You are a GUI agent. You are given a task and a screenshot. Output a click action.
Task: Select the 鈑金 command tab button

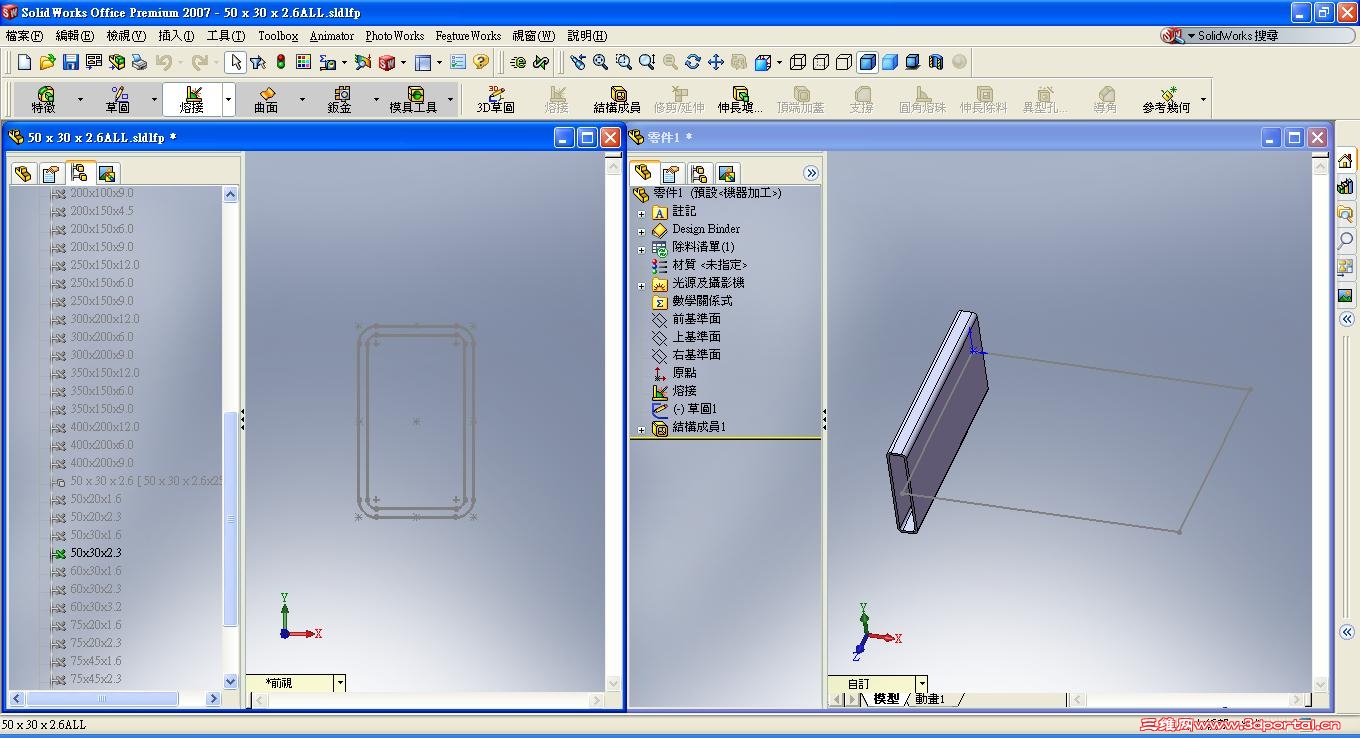[x=340, y=100]
